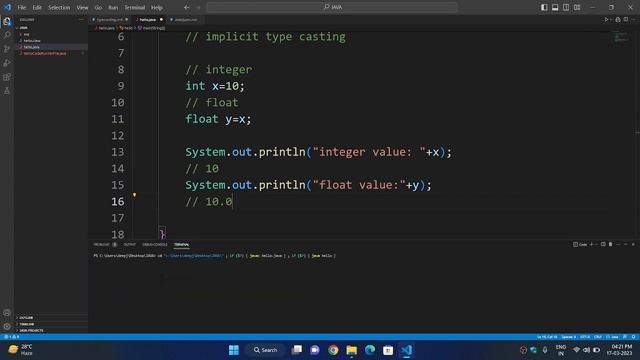Switch to the first editor tab

(110, 20)
